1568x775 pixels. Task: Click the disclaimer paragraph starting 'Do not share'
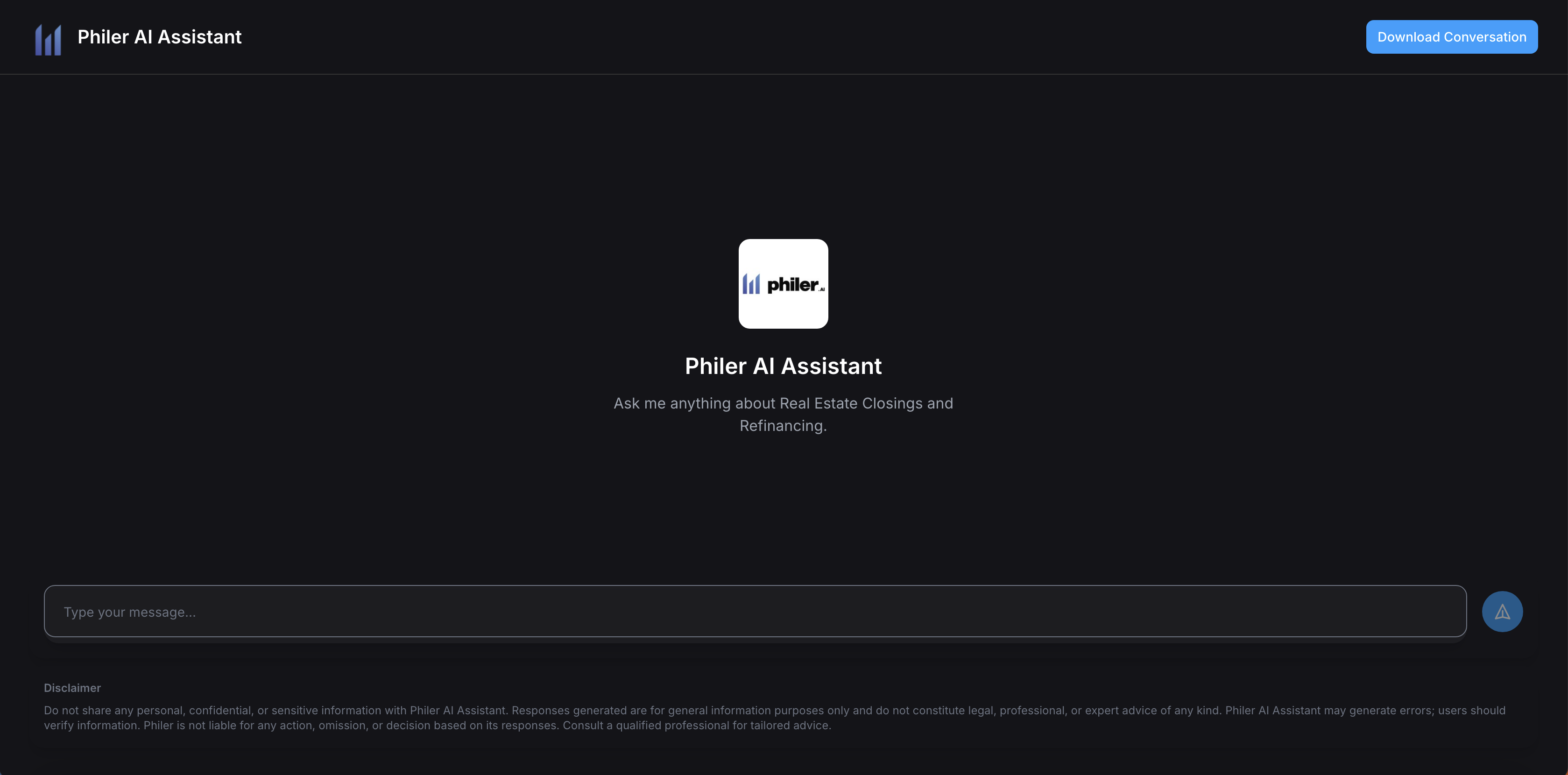click(774, 718)
